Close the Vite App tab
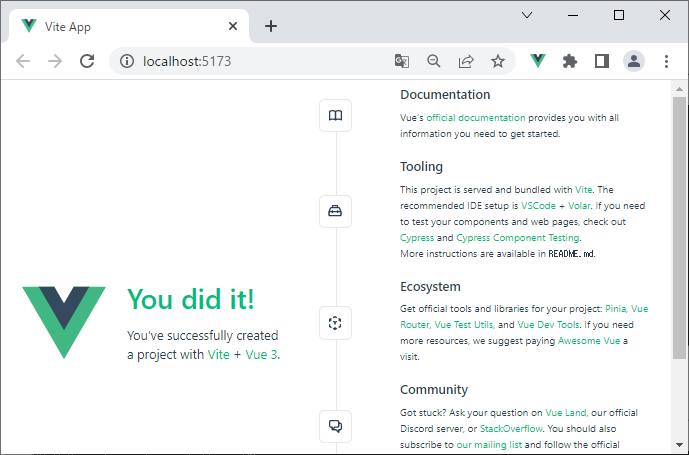The image size is (689, 455). click(233, 26)
